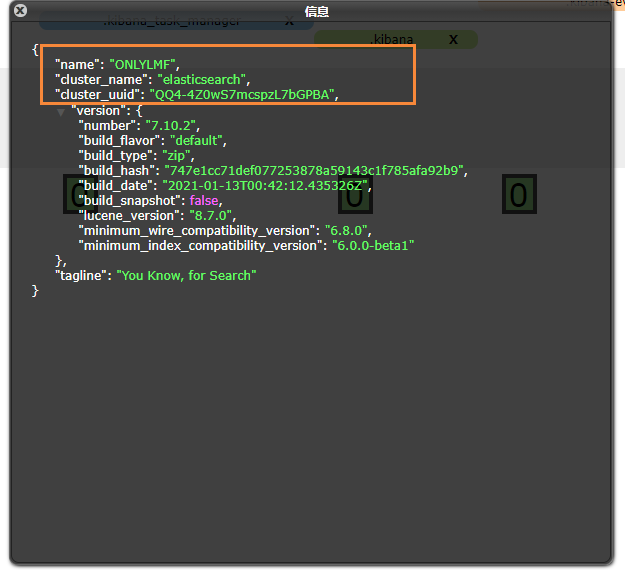
Task: Click minimum_wire_compatibility_version value 6.8.0
Action: tap(346, 231)
